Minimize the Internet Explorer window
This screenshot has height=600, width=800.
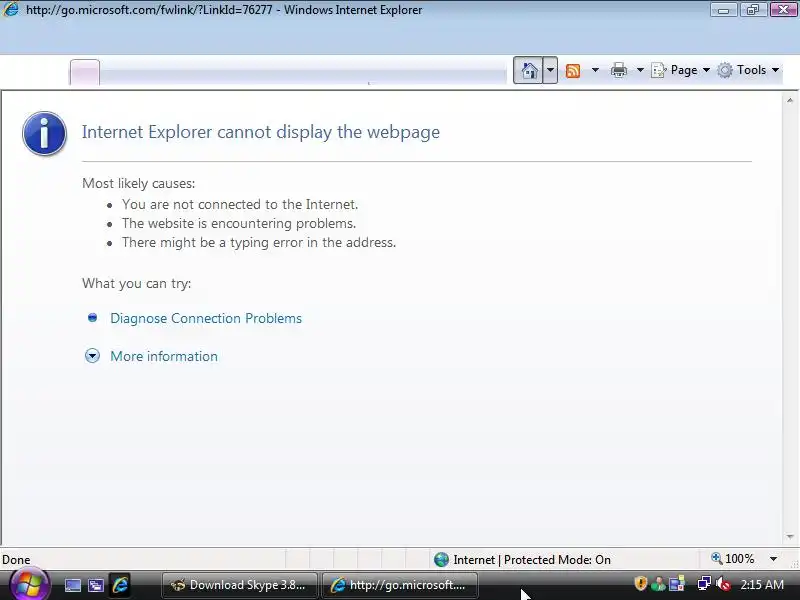tap(723, 10)
